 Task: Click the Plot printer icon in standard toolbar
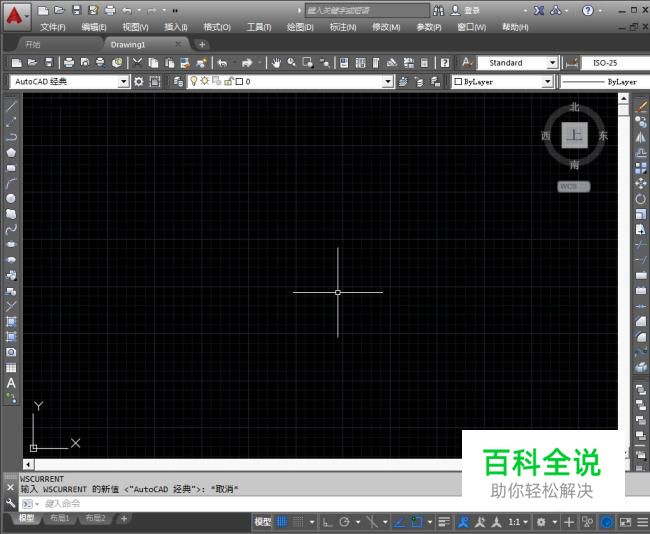69,63
